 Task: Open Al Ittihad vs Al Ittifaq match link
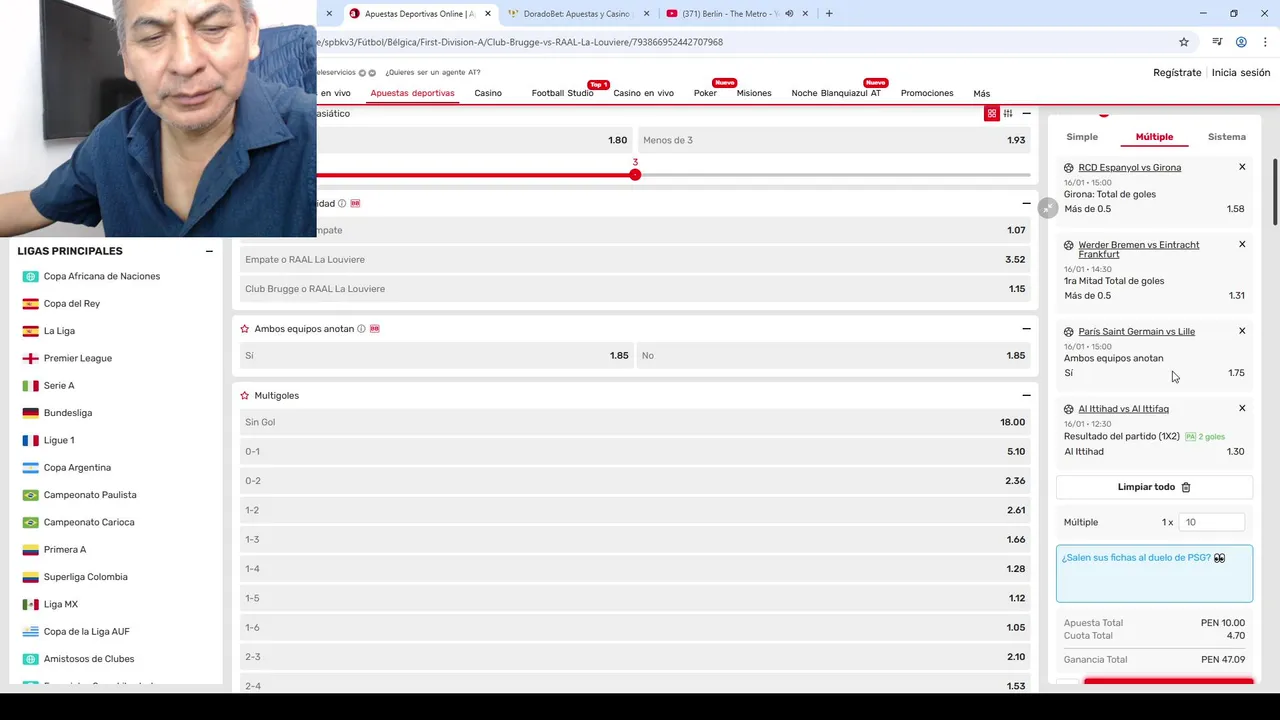[1123, 408]
